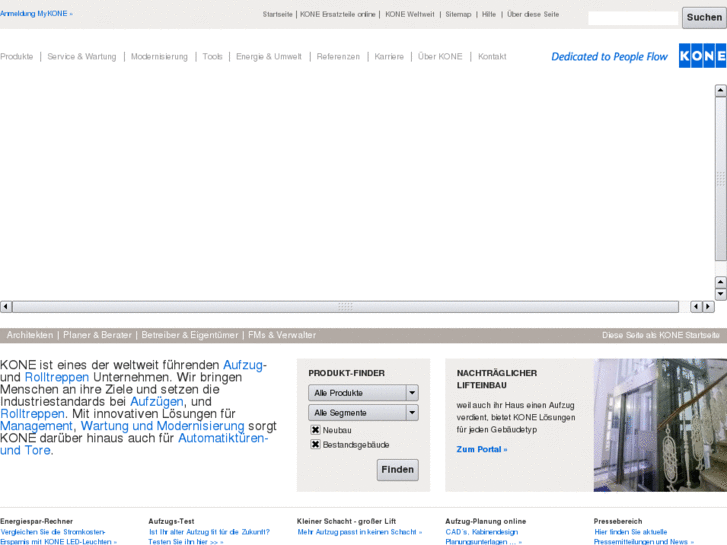Click the horizontal scrollbar left arrow at far left
Screen dimensions: 727x545
point(6,307)
